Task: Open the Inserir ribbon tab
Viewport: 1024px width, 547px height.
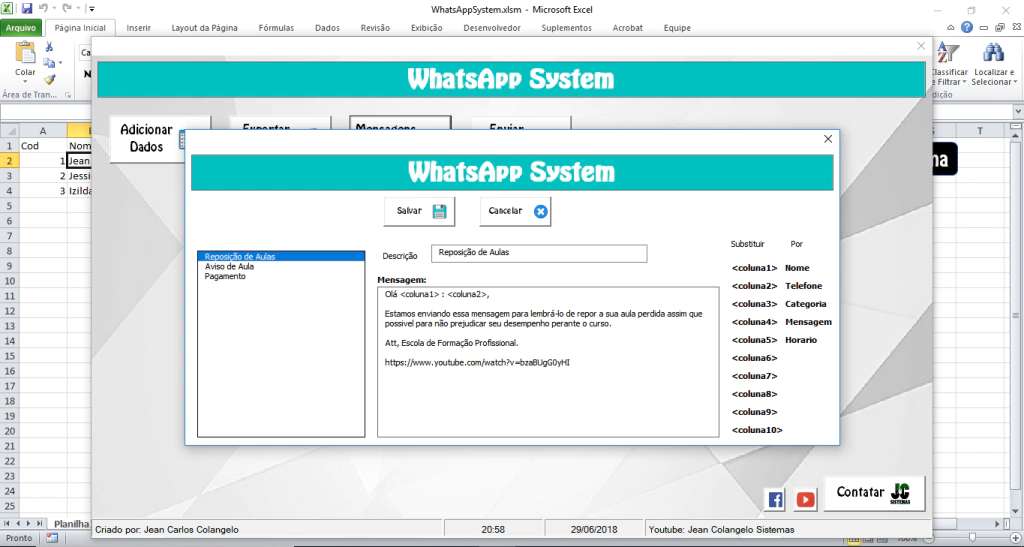Action: [x=139, y=28]
